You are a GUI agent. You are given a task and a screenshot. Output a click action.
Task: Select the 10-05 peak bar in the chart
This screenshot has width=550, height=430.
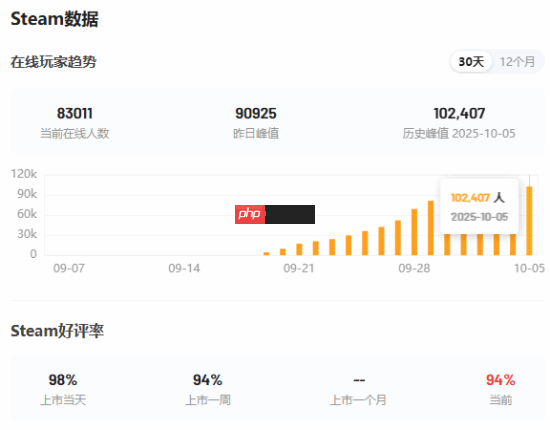[x=529, y=220]
